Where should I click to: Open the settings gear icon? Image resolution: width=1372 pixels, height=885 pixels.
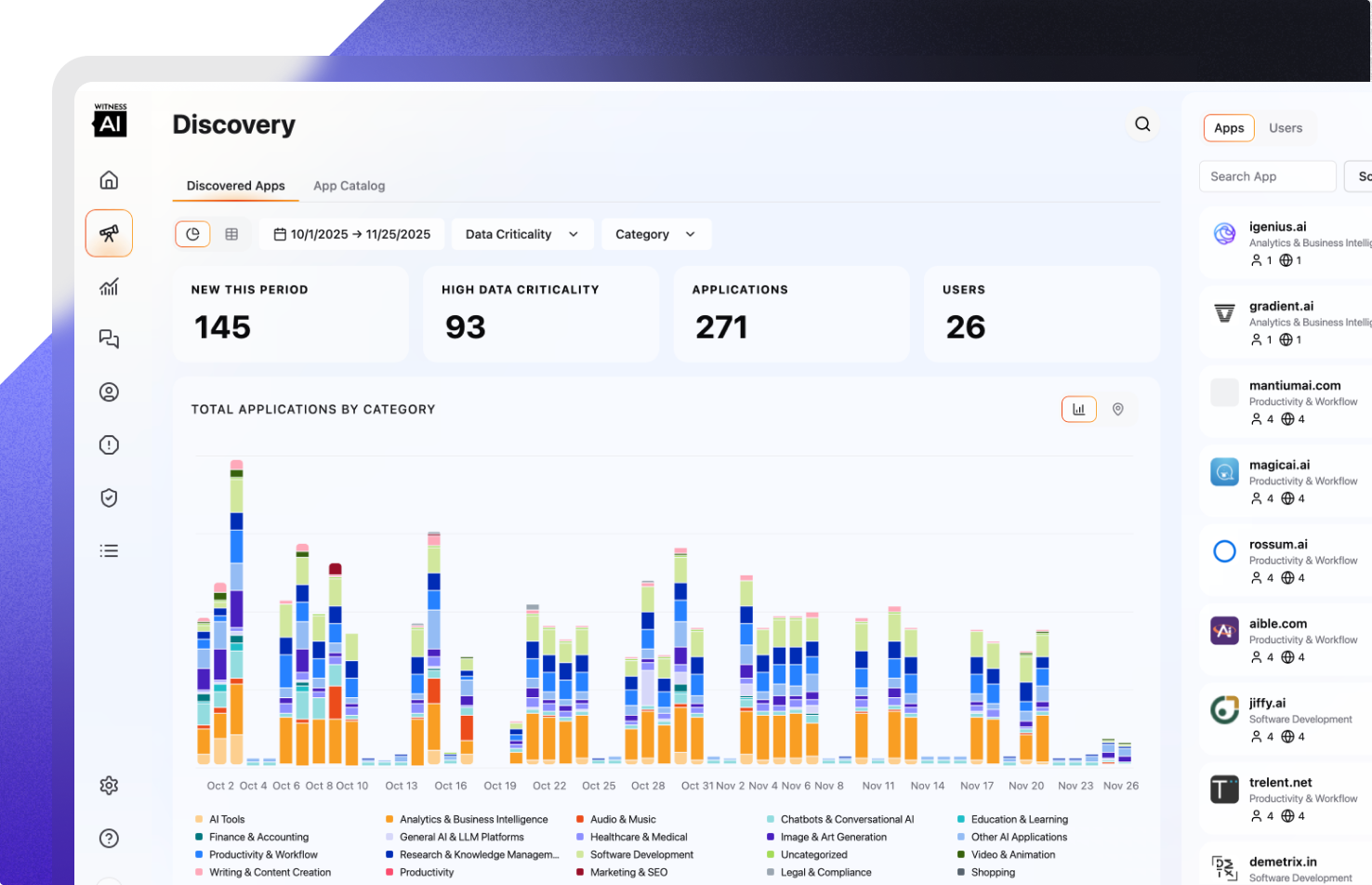[109, 786]
